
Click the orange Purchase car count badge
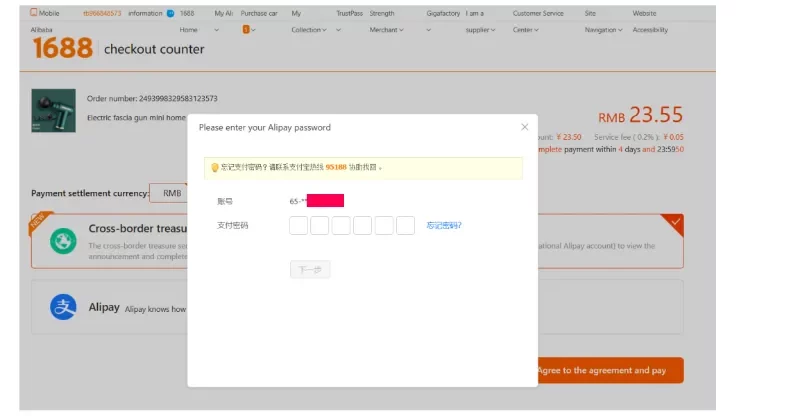(x=246, y=30)
